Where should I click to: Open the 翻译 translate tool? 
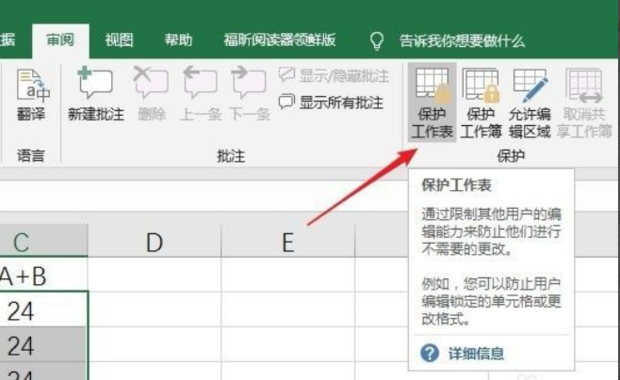31,95
